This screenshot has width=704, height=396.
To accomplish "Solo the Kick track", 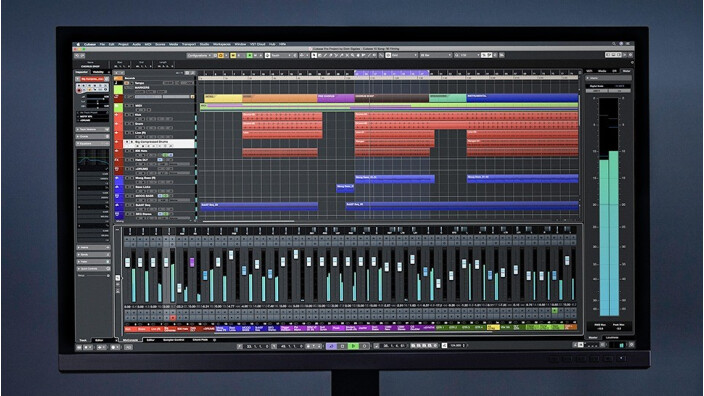I will pyautogui.click(x=131, y=115).
